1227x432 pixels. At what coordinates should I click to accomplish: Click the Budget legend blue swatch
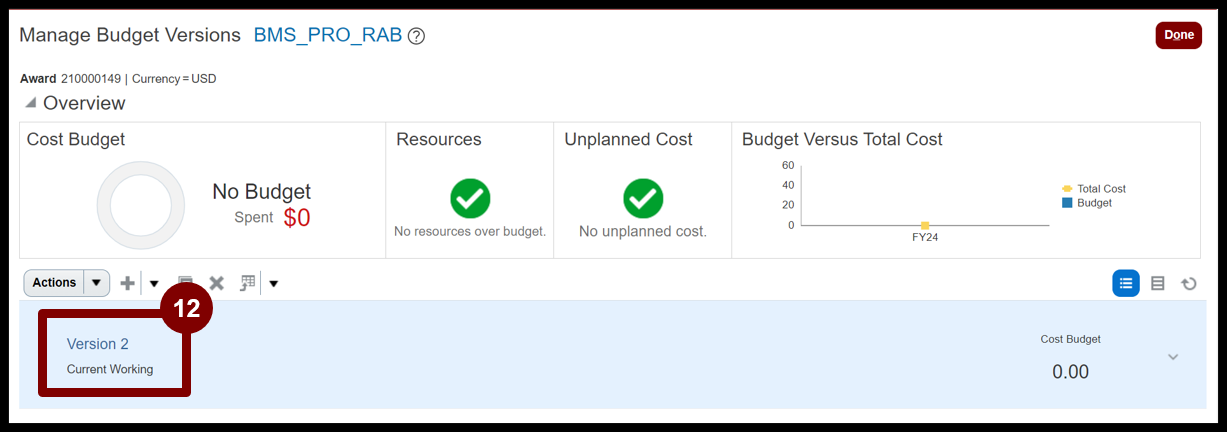[x=1067, y=203]
